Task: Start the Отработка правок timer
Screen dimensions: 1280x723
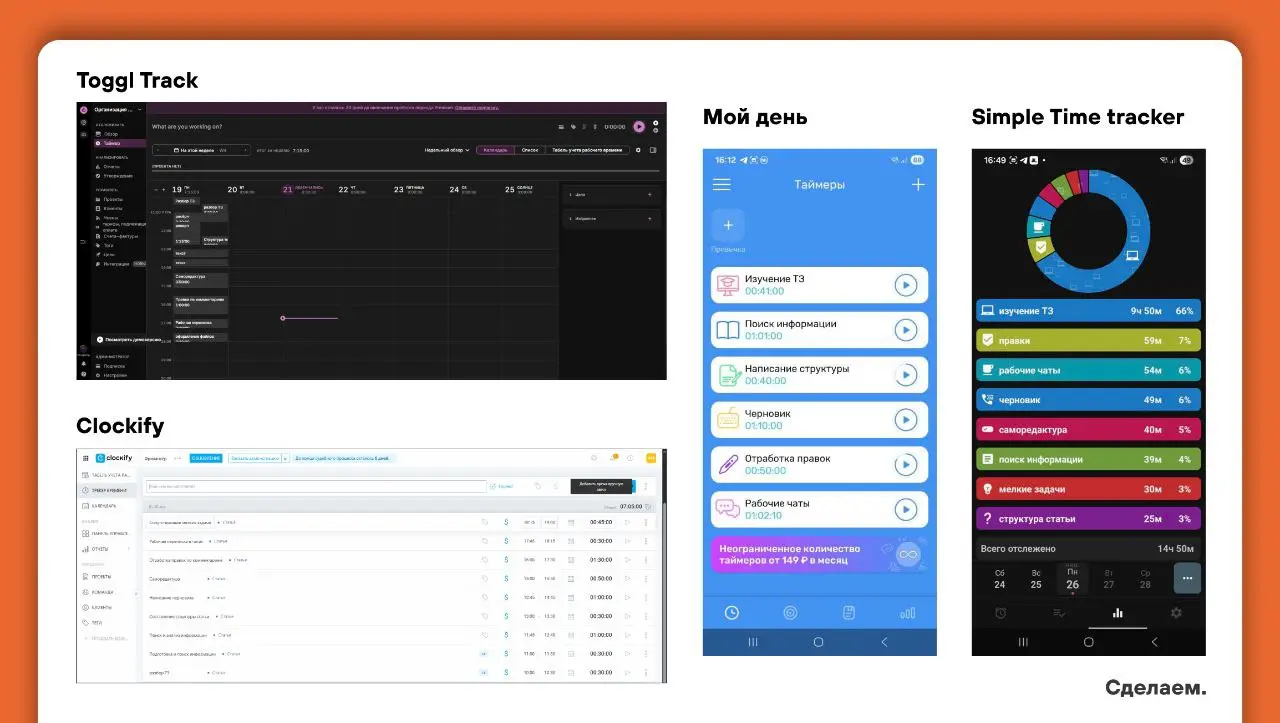Action: (905, 465)
